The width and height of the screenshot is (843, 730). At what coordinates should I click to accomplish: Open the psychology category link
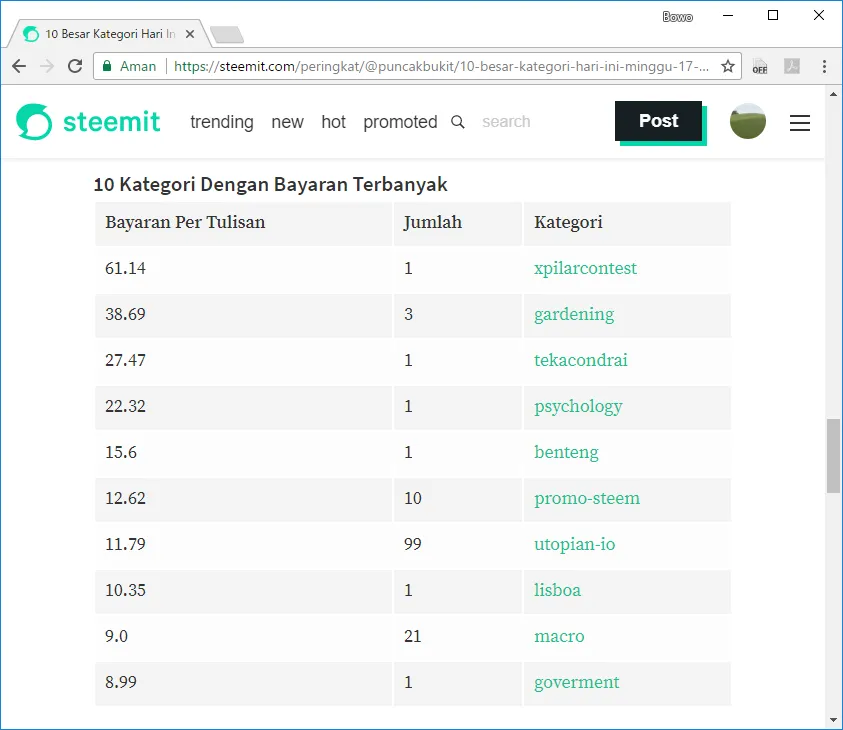pyautogui.click(x=578, y=406)
